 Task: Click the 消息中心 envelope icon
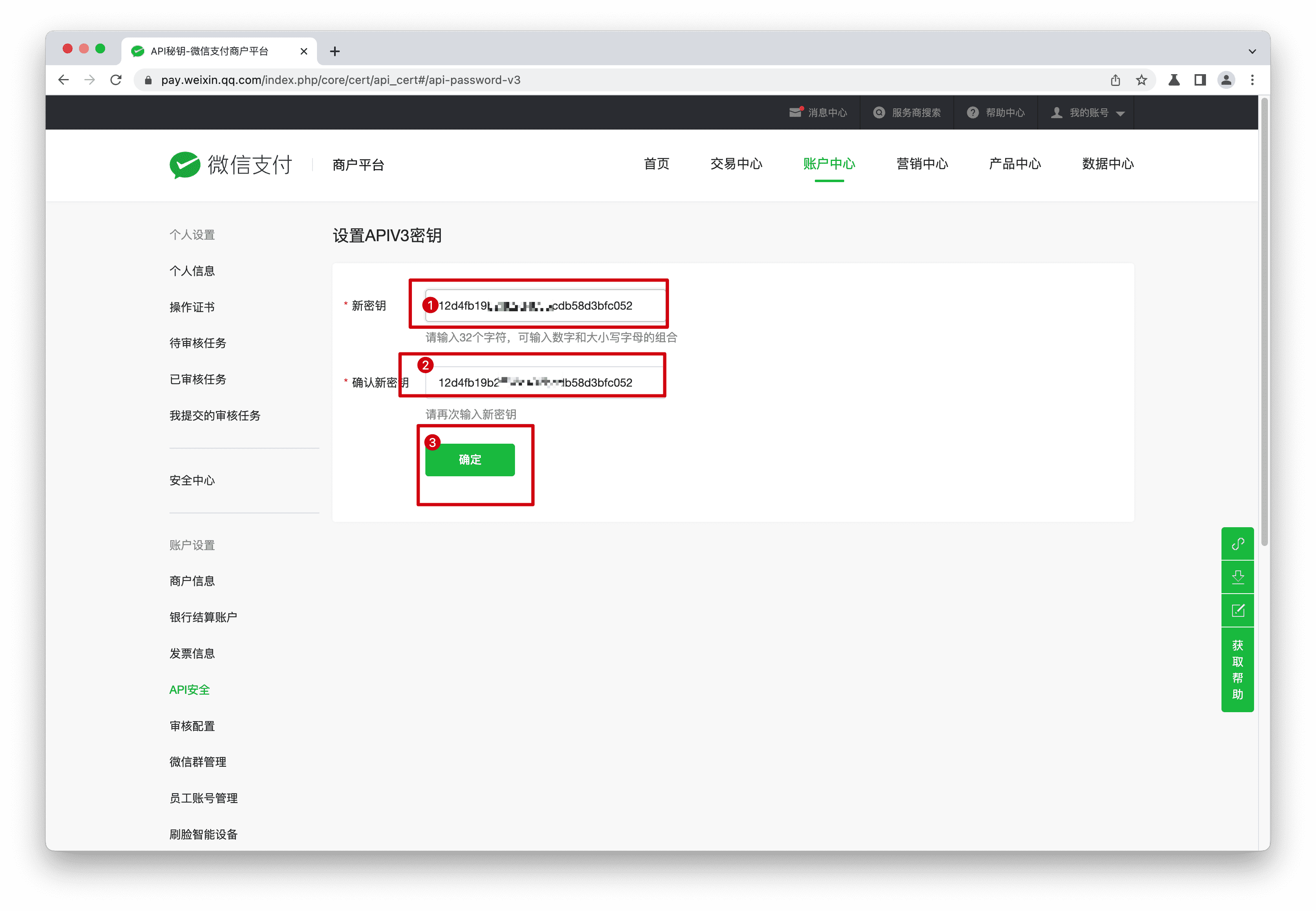point(796,112)
